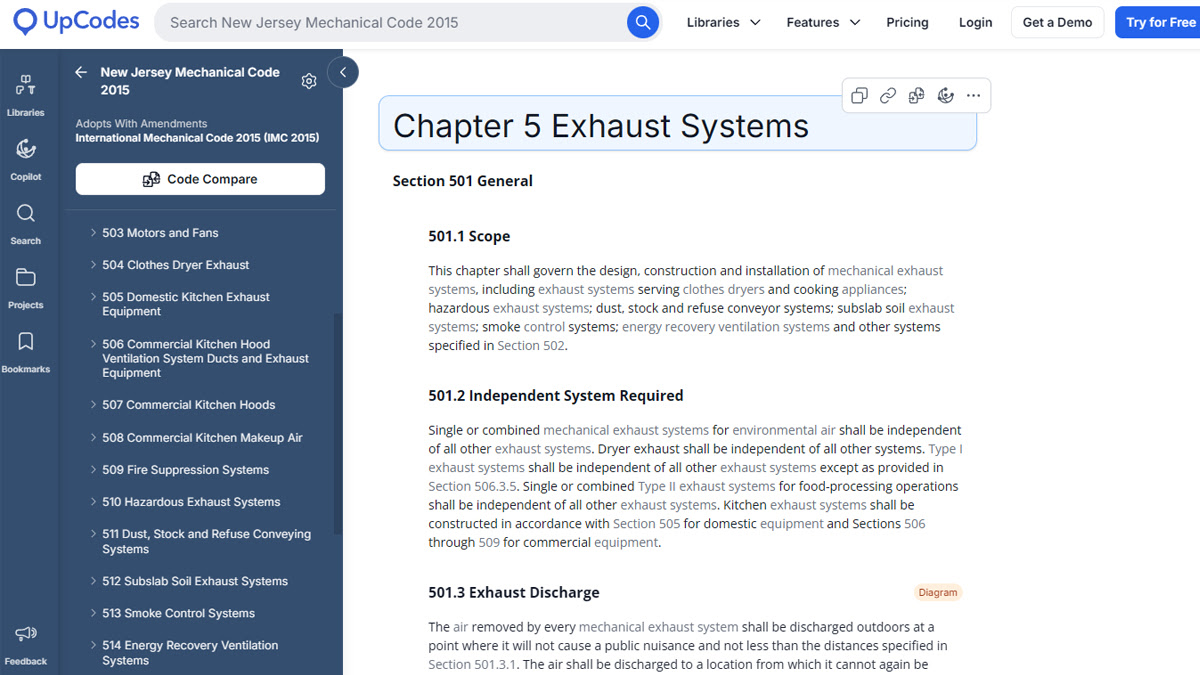
Task: Click the Get a Demo button
Action: 1057,22
